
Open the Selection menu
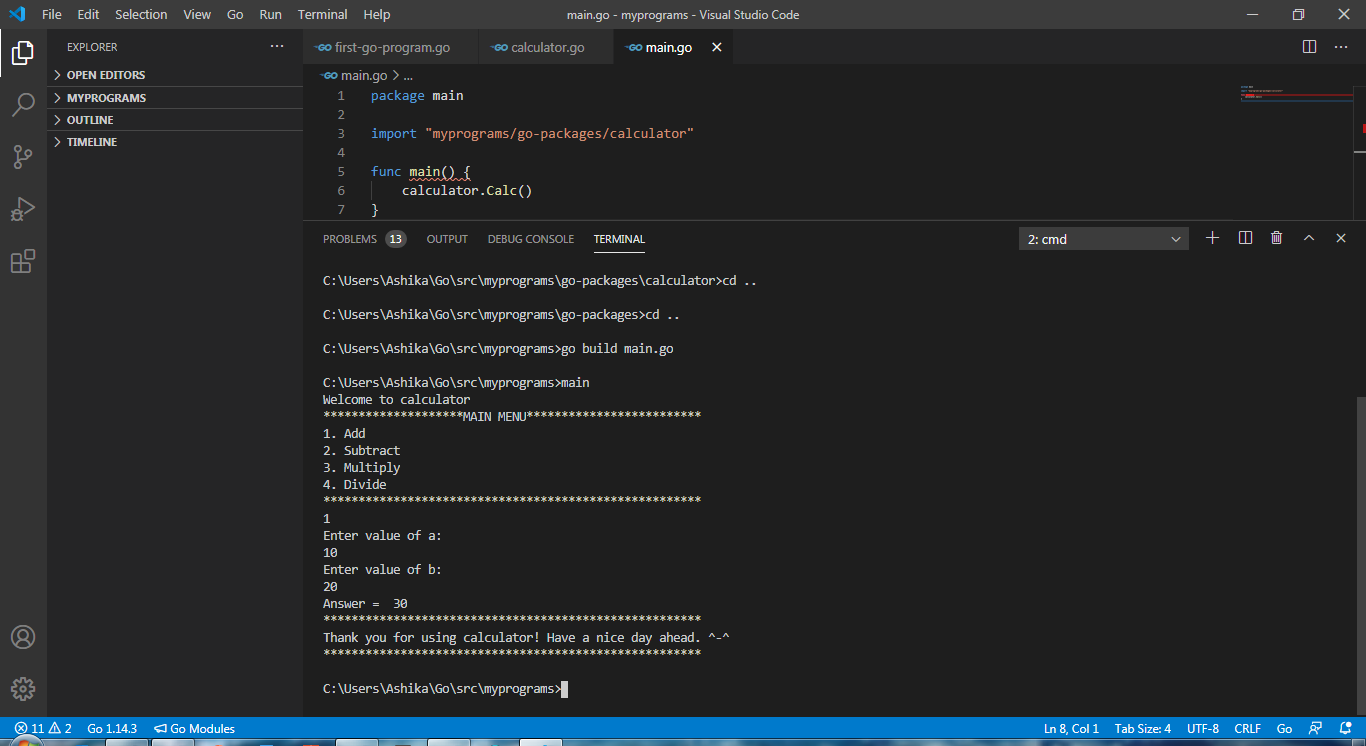click(141, 14)
